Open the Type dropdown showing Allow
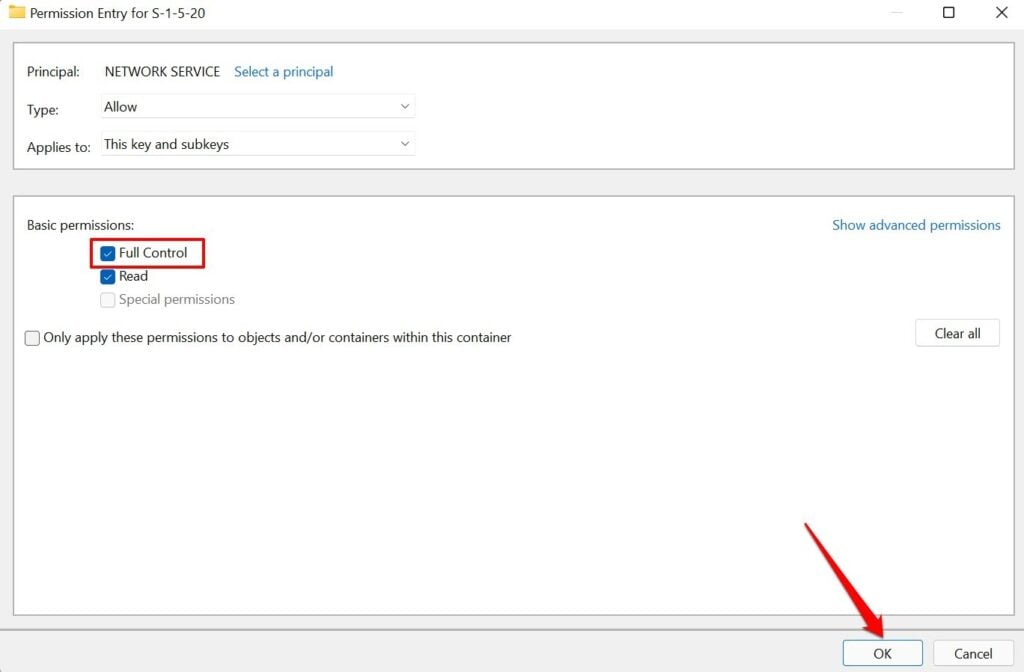Viewport: 1024px width, 672px height. pyautogui.click(x=258, y=106)
